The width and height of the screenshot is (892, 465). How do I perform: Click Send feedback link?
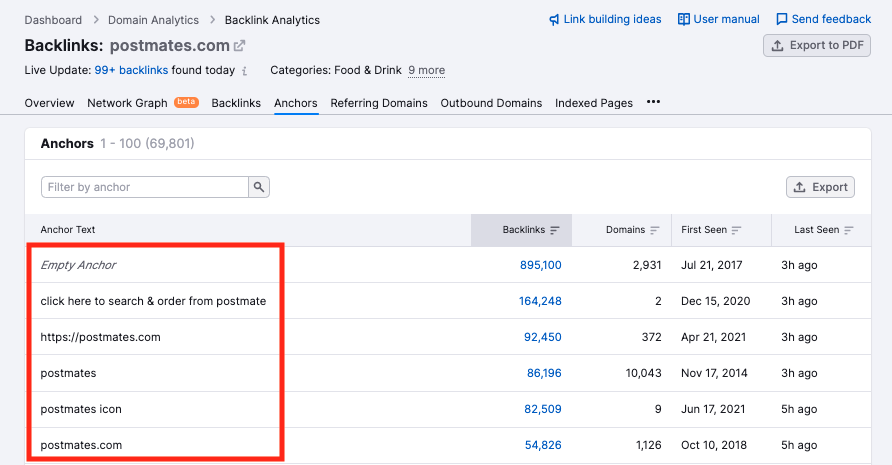[823, 19]
